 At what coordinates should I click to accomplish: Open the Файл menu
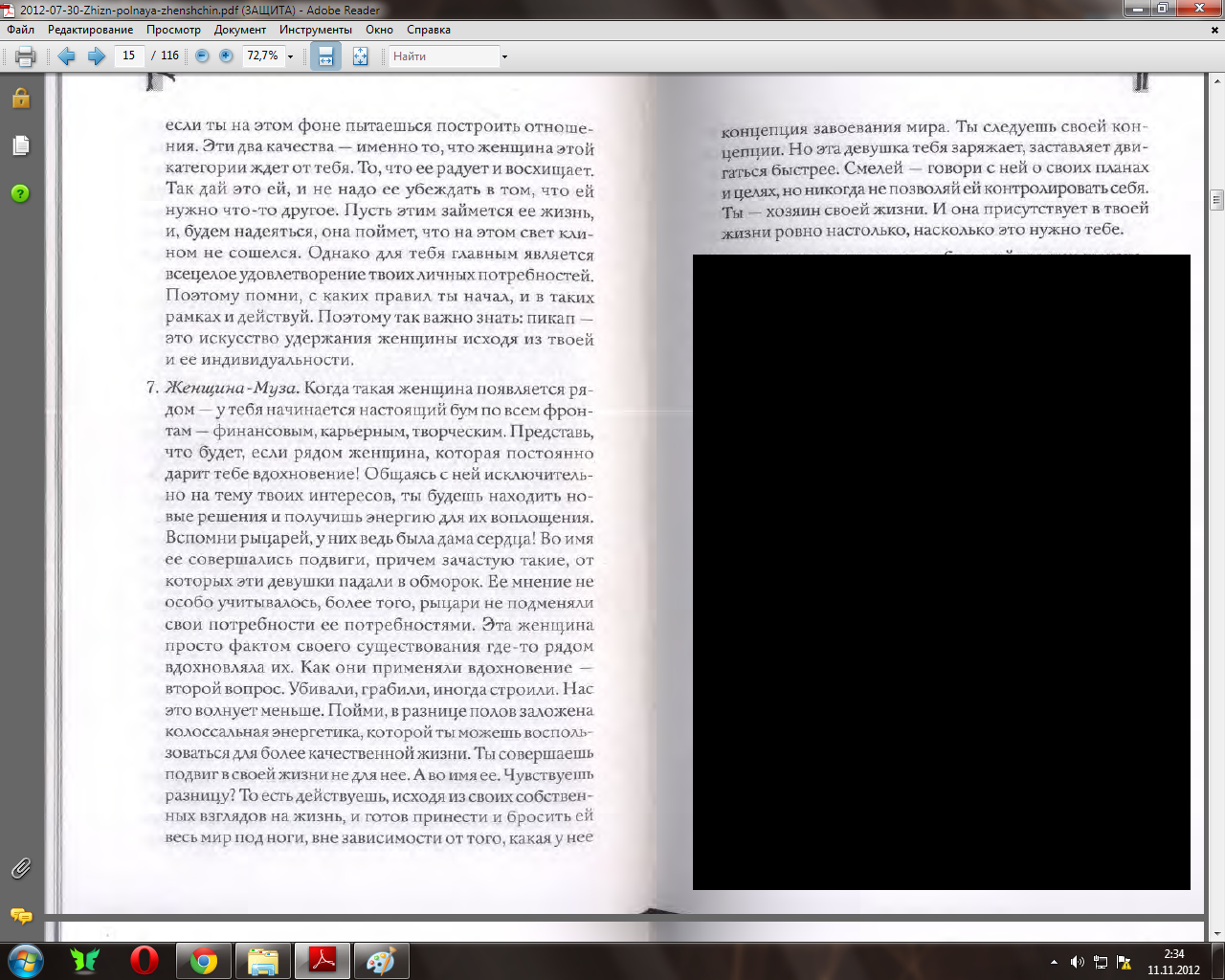click(20, 30)
